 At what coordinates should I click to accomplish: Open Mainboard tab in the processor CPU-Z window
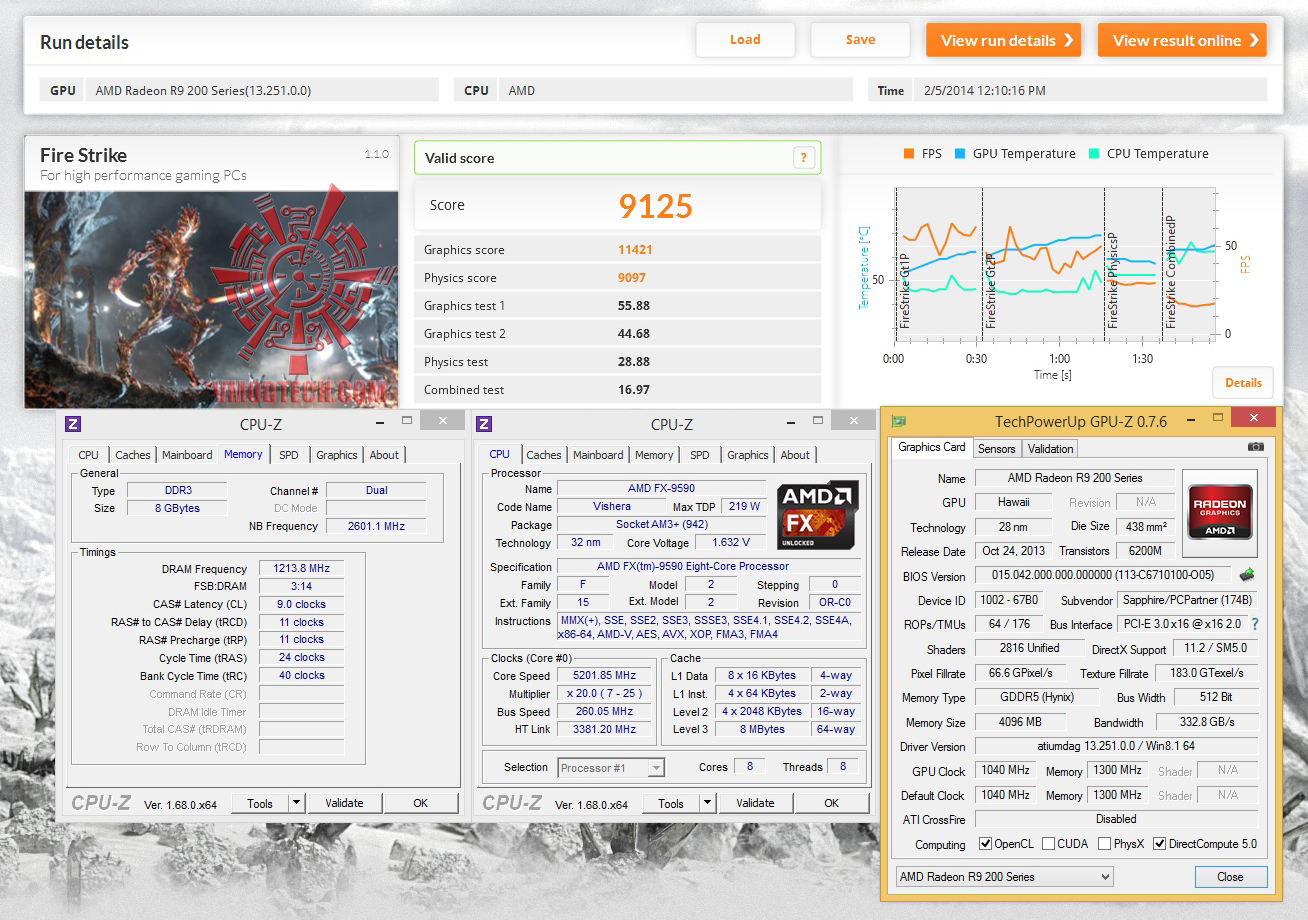[598, 455]
